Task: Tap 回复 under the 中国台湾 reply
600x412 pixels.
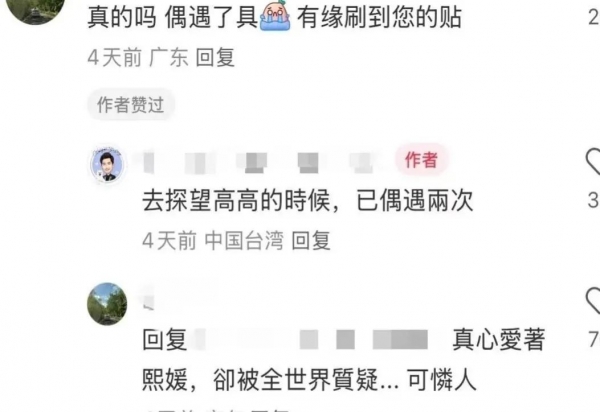Action: click(311, 241)
